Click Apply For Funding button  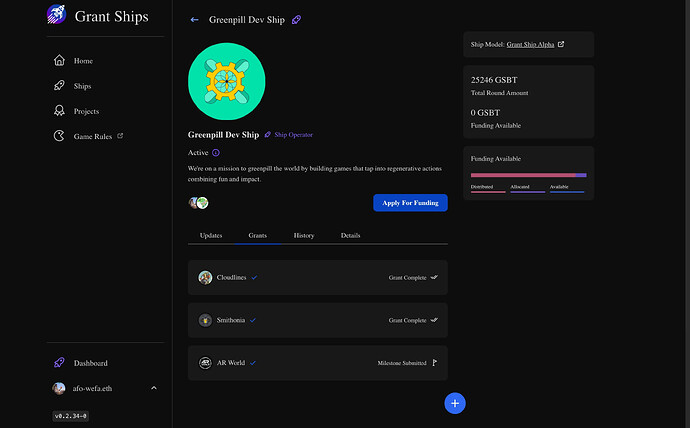tap(410, 203)
